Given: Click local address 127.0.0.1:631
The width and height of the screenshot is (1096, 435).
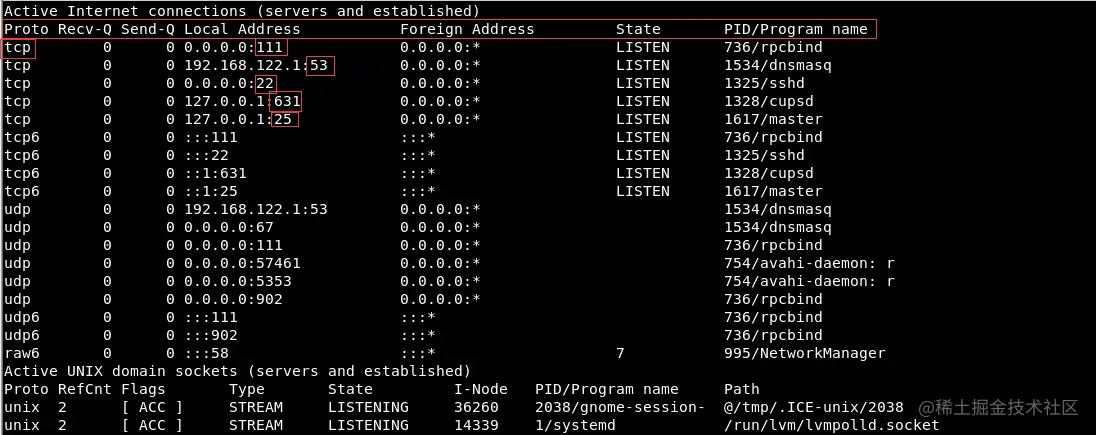Looking at the screenshot, I should [243, 101].
